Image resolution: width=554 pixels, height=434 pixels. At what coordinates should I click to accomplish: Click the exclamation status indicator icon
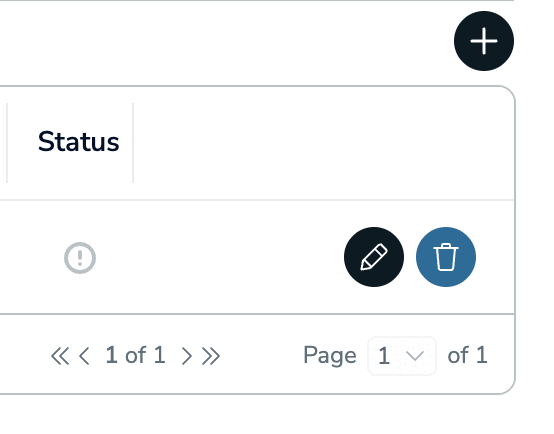click(x=80, y=258)
